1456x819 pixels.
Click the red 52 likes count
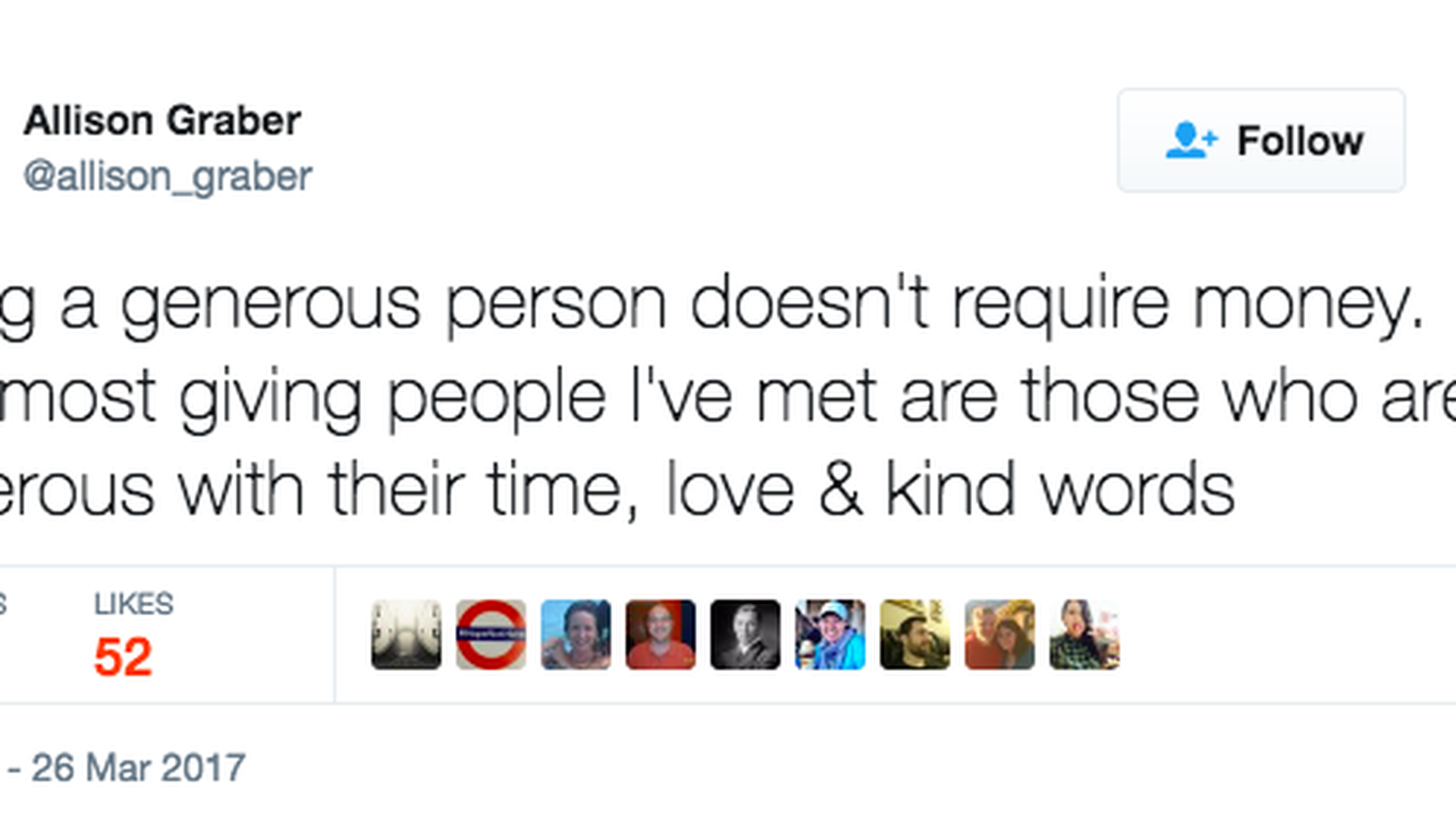[123, 657]
